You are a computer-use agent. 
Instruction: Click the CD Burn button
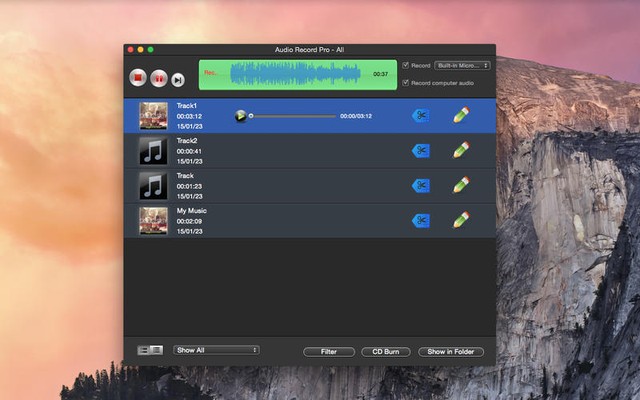click(x=385, y=352)
